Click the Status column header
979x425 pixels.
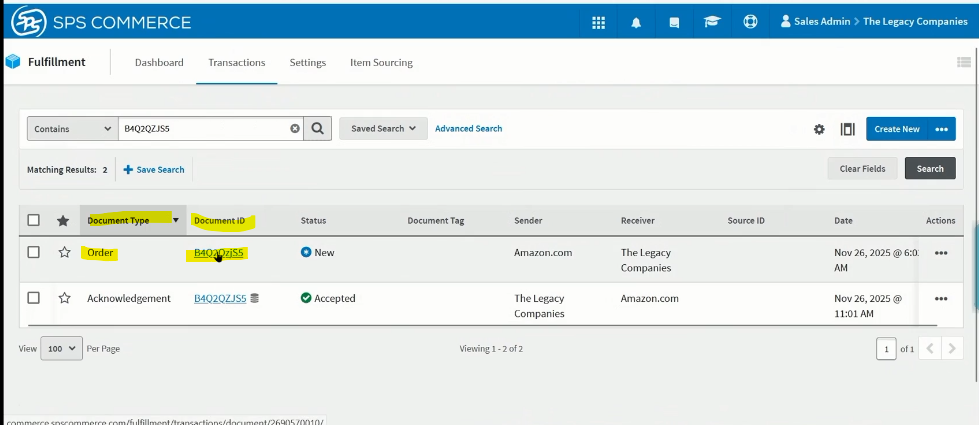313,220
